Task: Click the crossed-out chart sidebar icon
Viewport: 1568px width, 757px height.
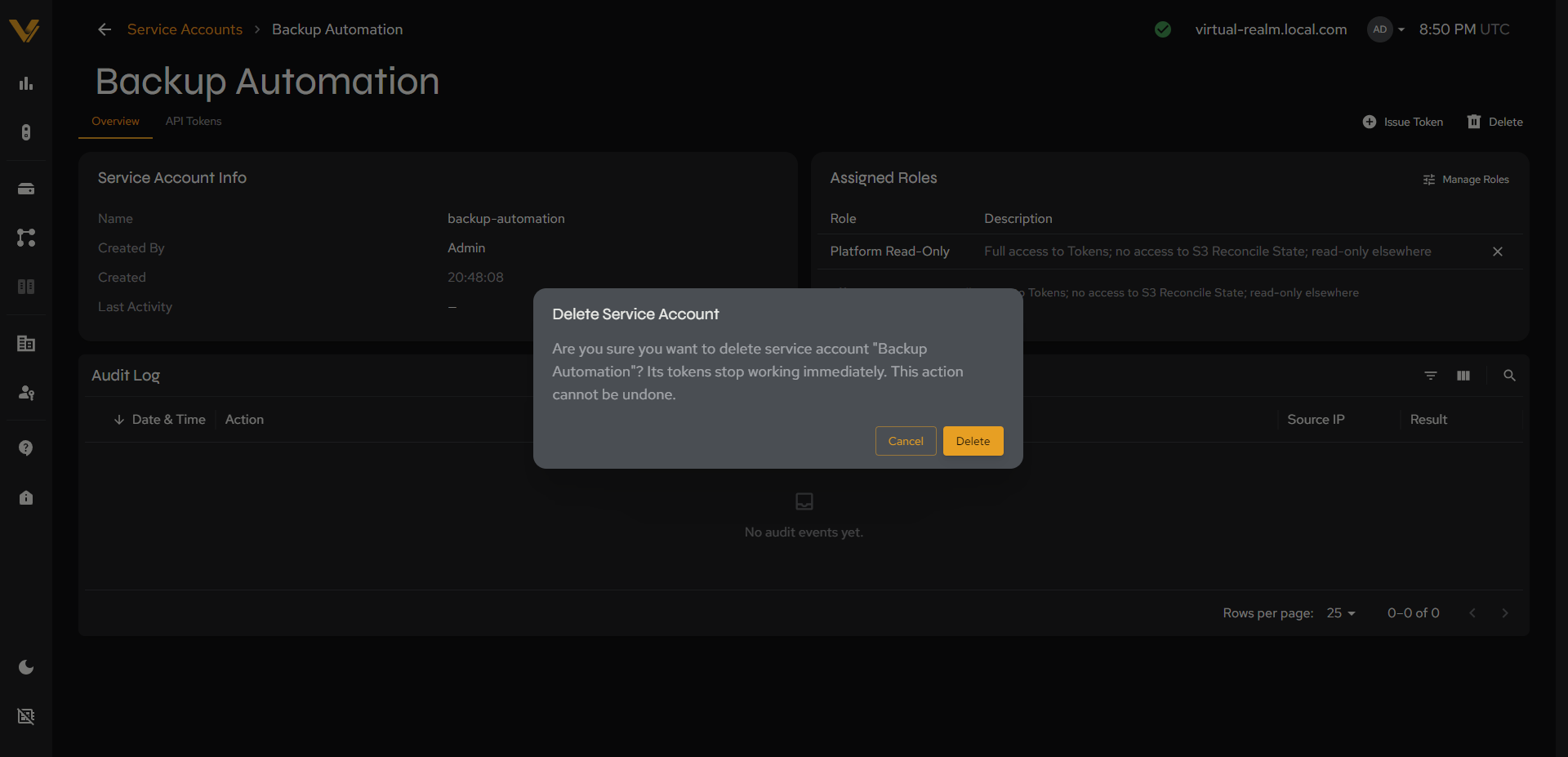Action: (x=26, y=716)
